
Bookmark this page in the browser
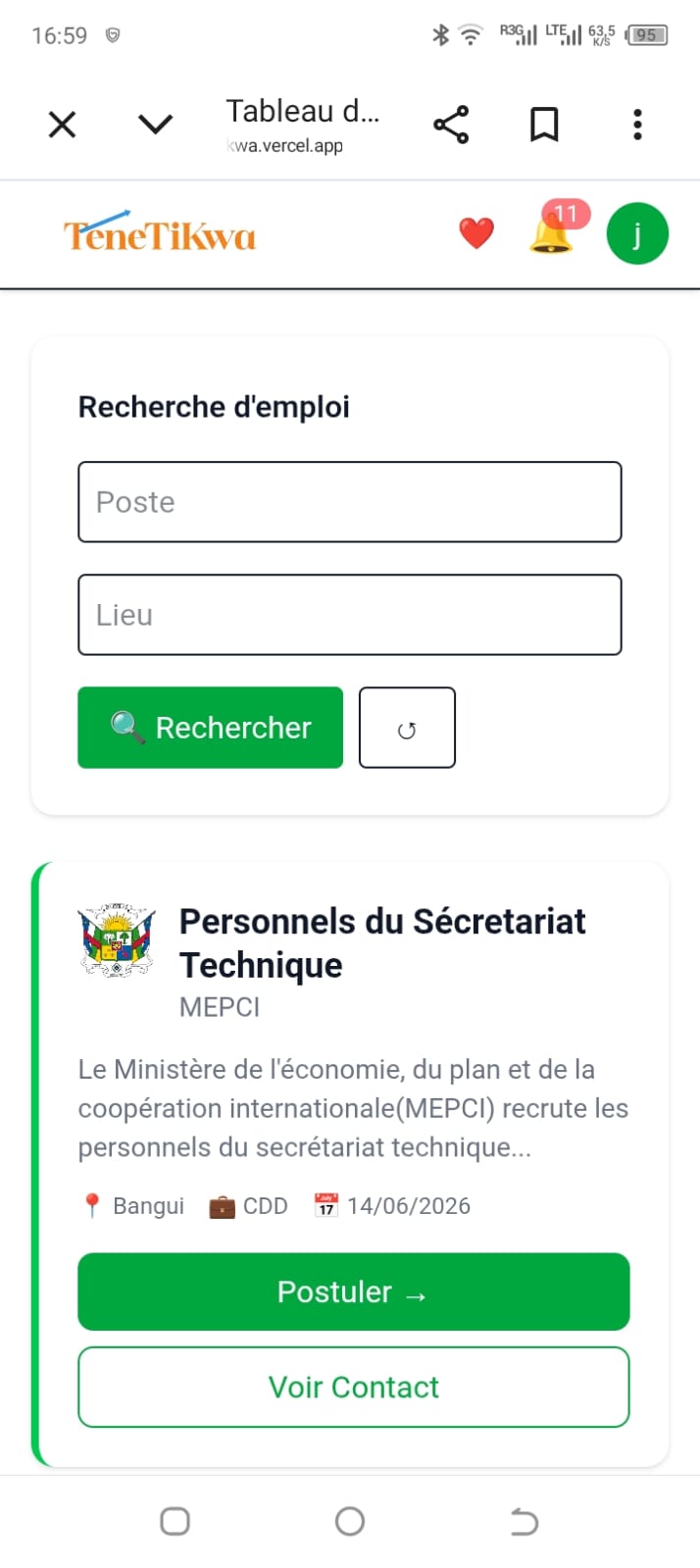pos(544,126)
